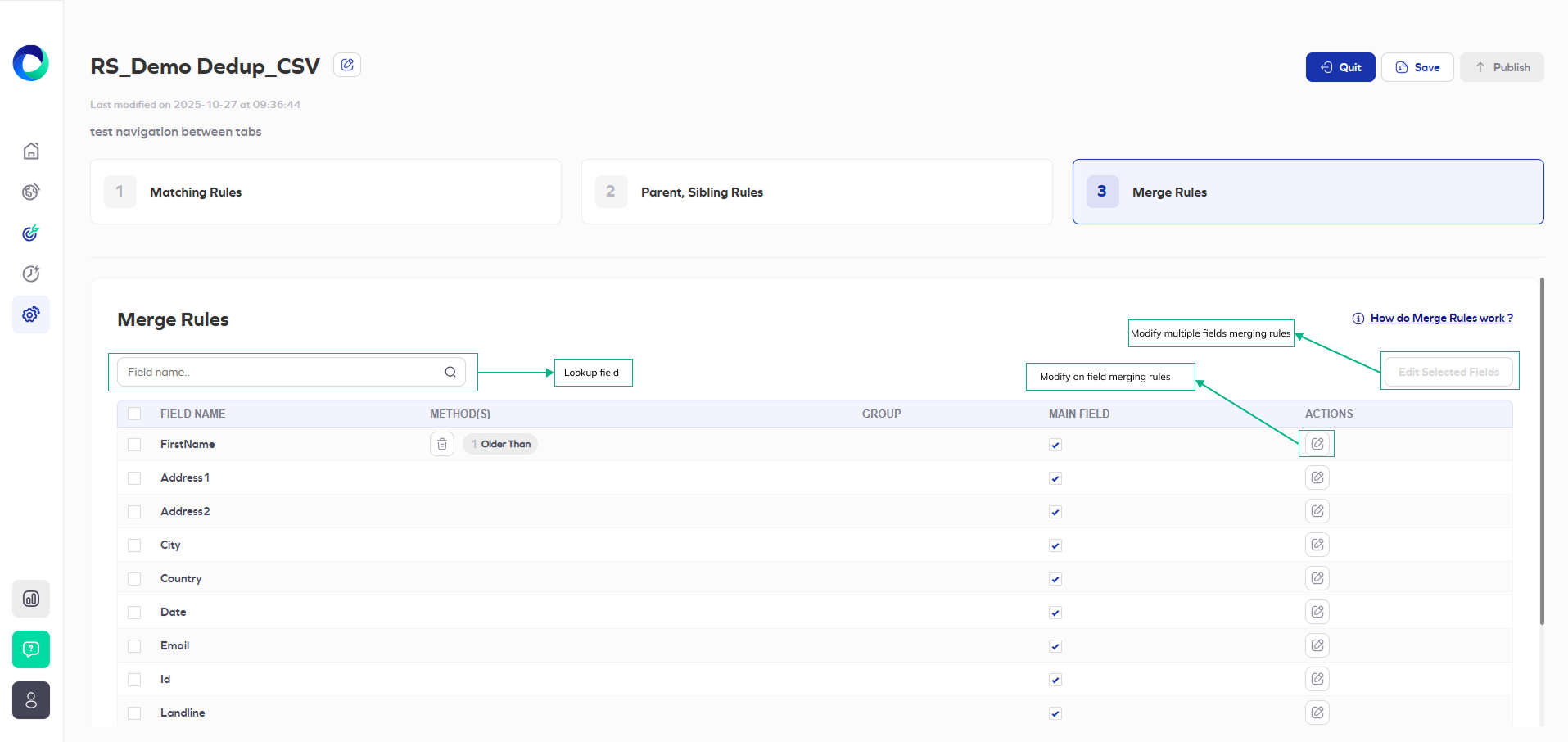Open the dashboard chart icon in sidebar
Screen dimensions: 1568x742
pos(31,599)
